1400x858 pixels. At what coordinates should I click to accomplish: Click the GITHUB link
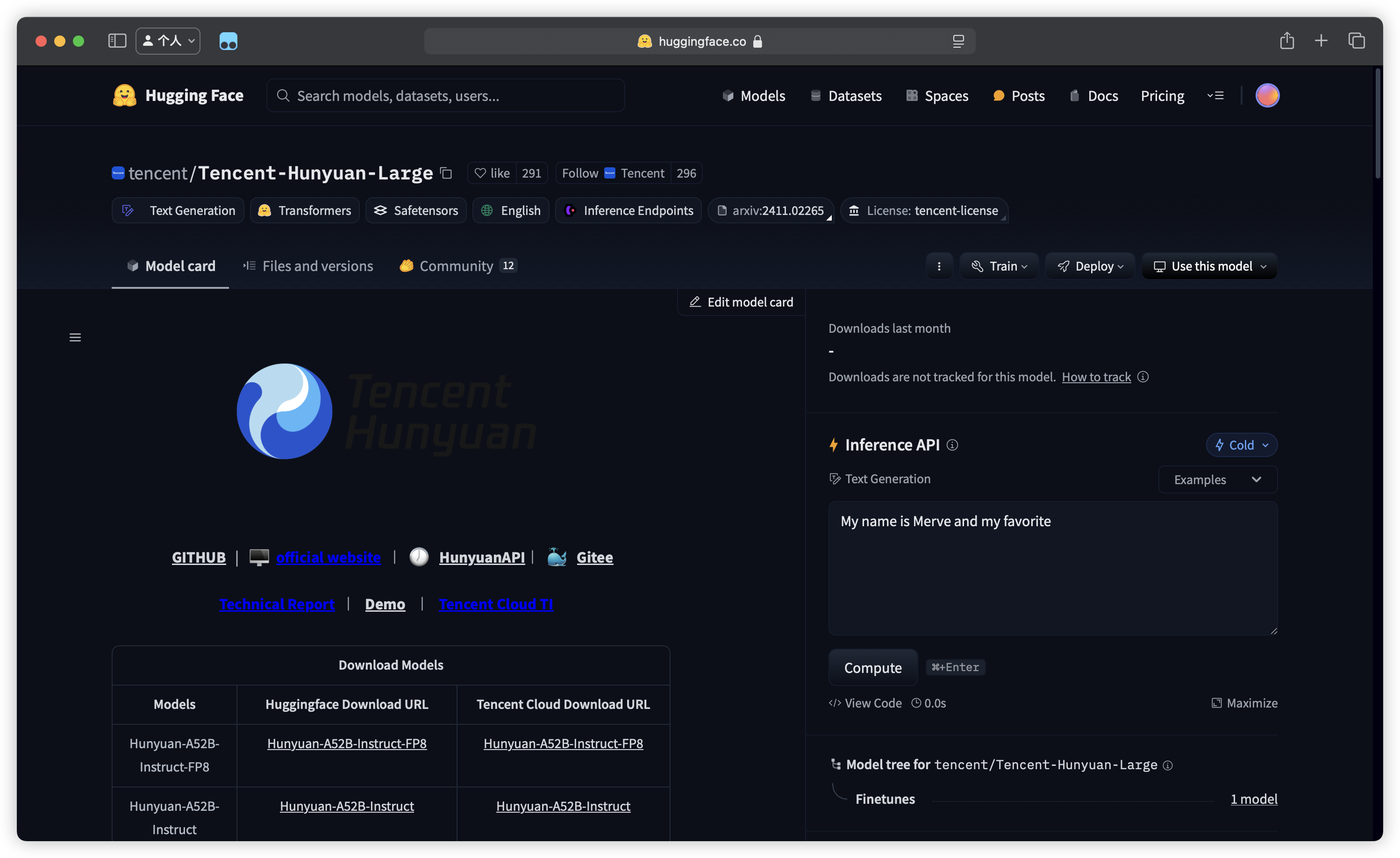point(198,557)
